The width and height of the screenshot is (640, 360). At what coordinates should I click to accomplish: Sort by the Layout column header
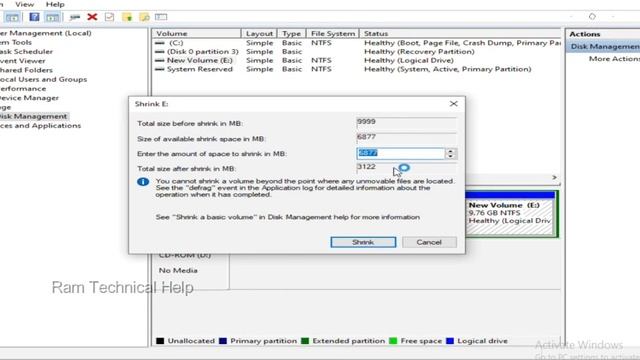point(259,33)
